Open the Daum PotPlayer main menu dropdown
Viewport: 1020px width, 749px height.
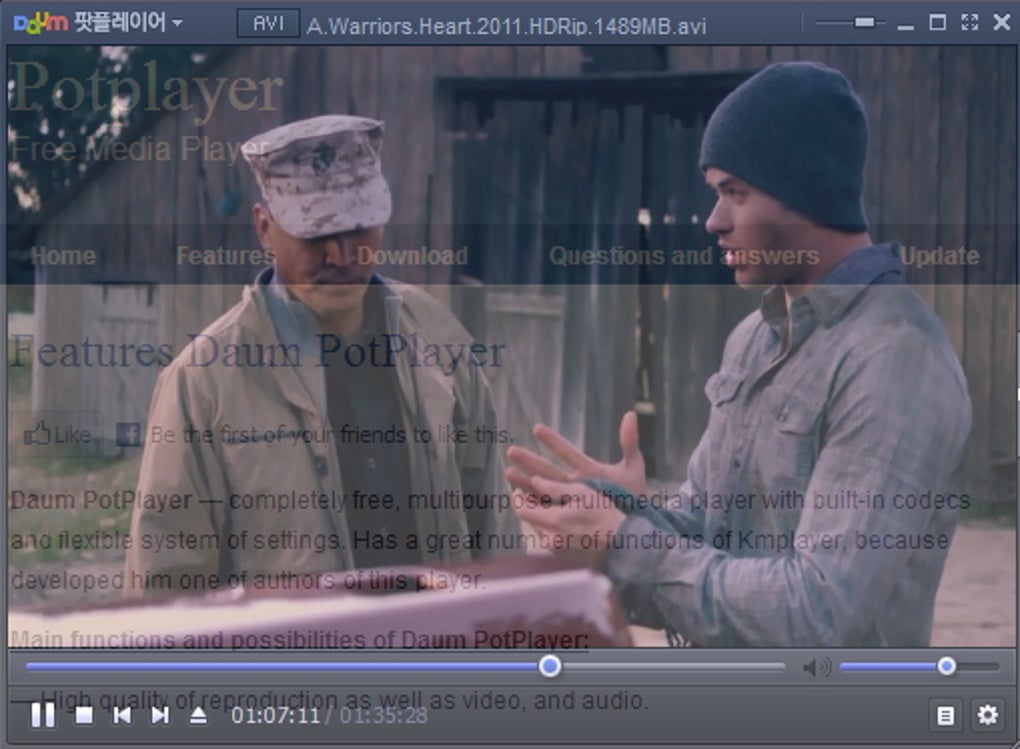click(x=98, y=23)
